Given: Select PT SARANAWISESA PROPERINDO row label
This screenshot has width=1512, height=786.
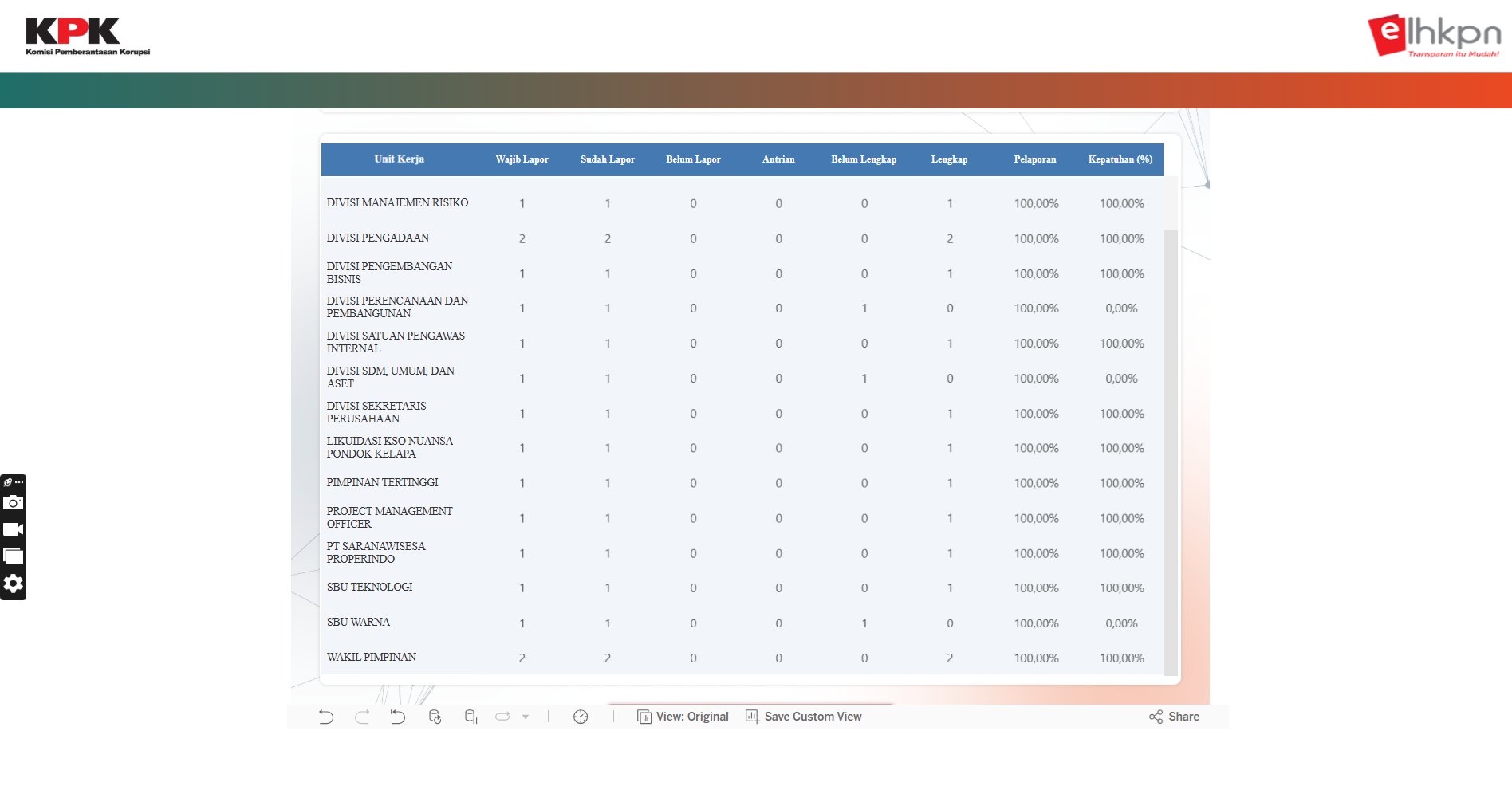Looking at the screenshot, I should coord(376,552).
